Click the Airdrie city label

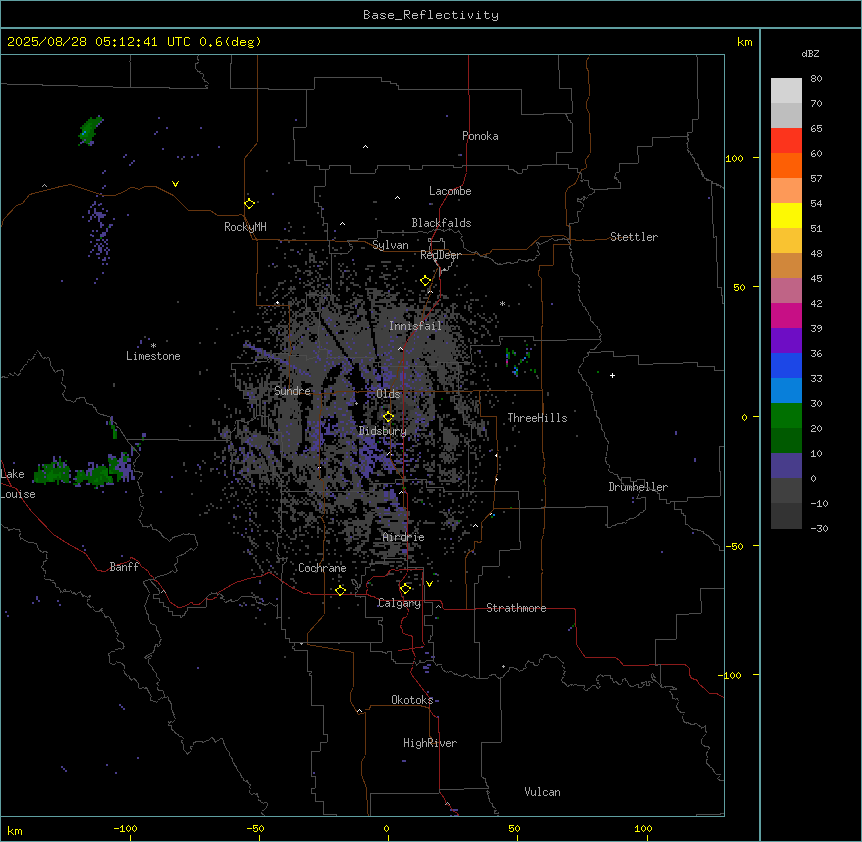[404, 537]
